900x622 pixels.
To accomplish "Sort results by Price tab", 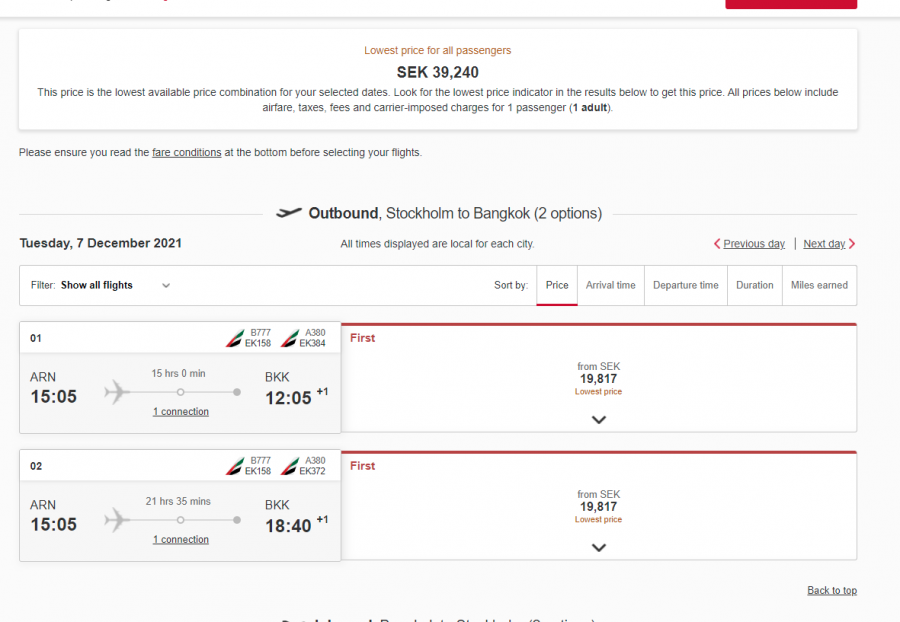I will click(x=557, y=285).
